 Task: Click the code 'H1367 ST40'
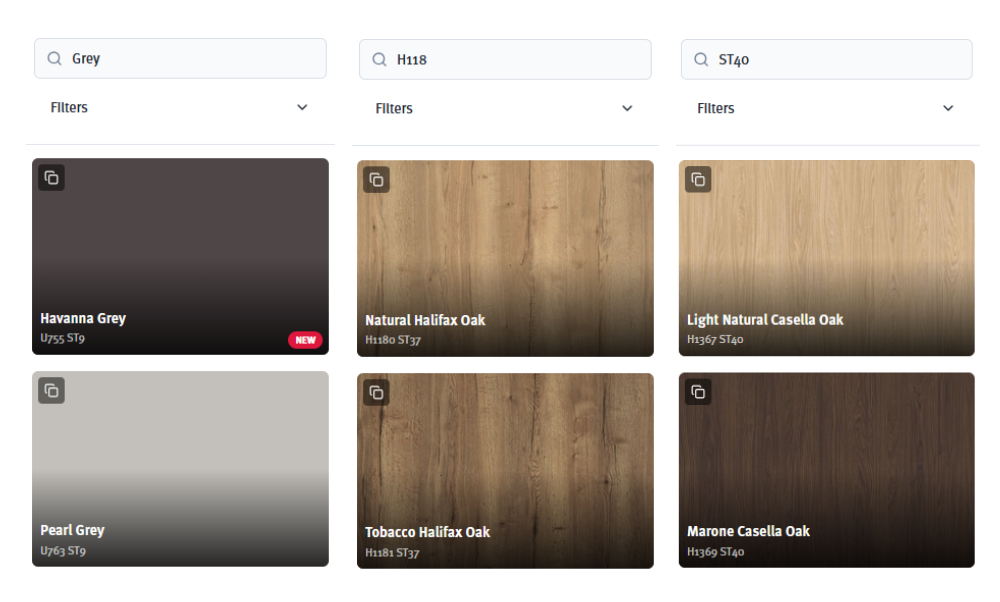point(715,339)
